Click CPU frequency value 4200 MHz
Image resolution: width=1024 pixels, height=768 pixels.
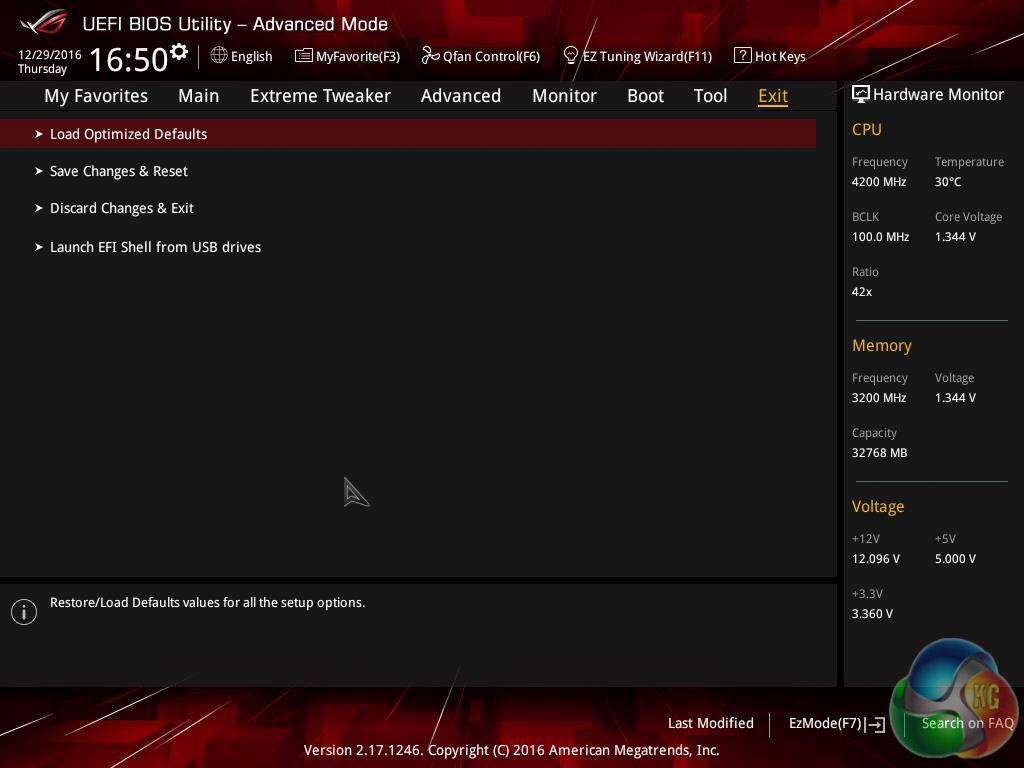878,182
